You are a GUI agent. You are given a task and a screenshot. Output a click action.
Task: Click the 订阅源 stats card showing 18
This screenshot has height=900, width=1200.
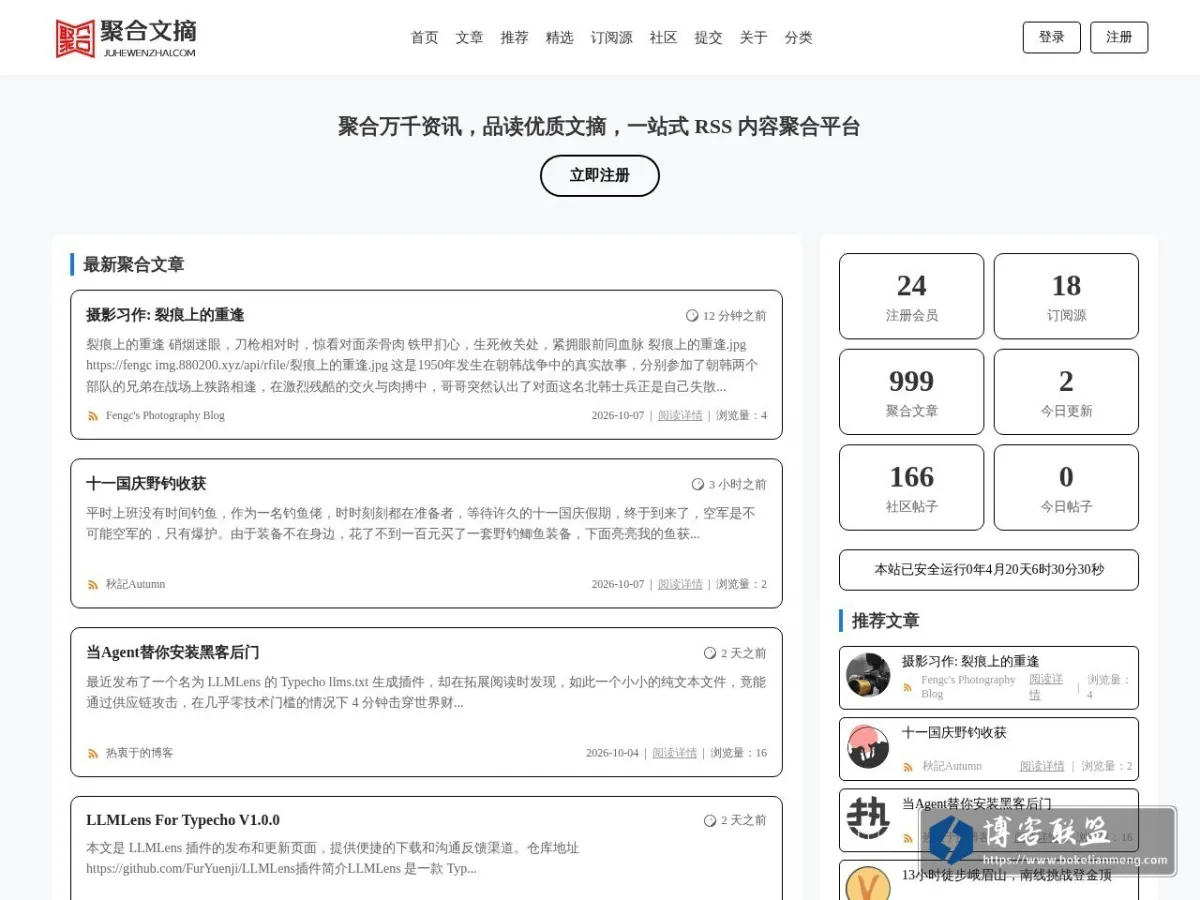[x=1066, y=296]
